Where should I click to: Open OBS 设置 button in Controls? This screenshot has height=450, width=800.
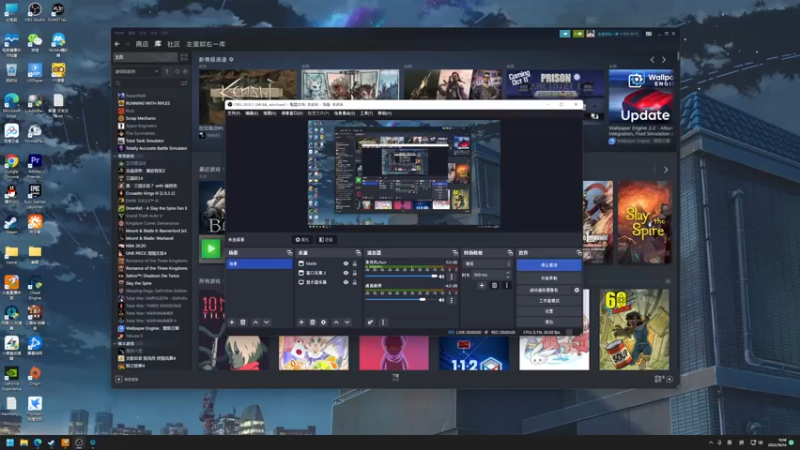click(549, 311)
